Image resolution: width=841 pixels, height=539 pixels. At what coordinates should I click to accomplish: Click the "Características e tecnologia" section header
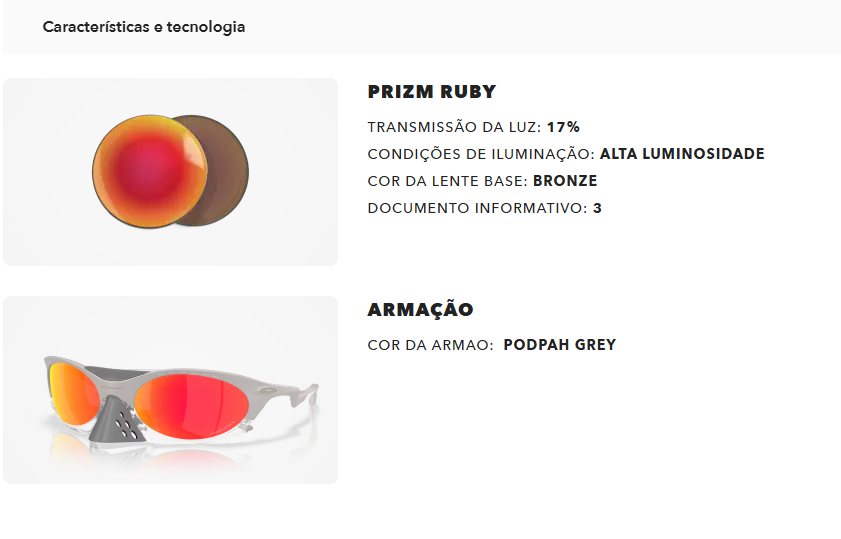[x=144, y=27]
